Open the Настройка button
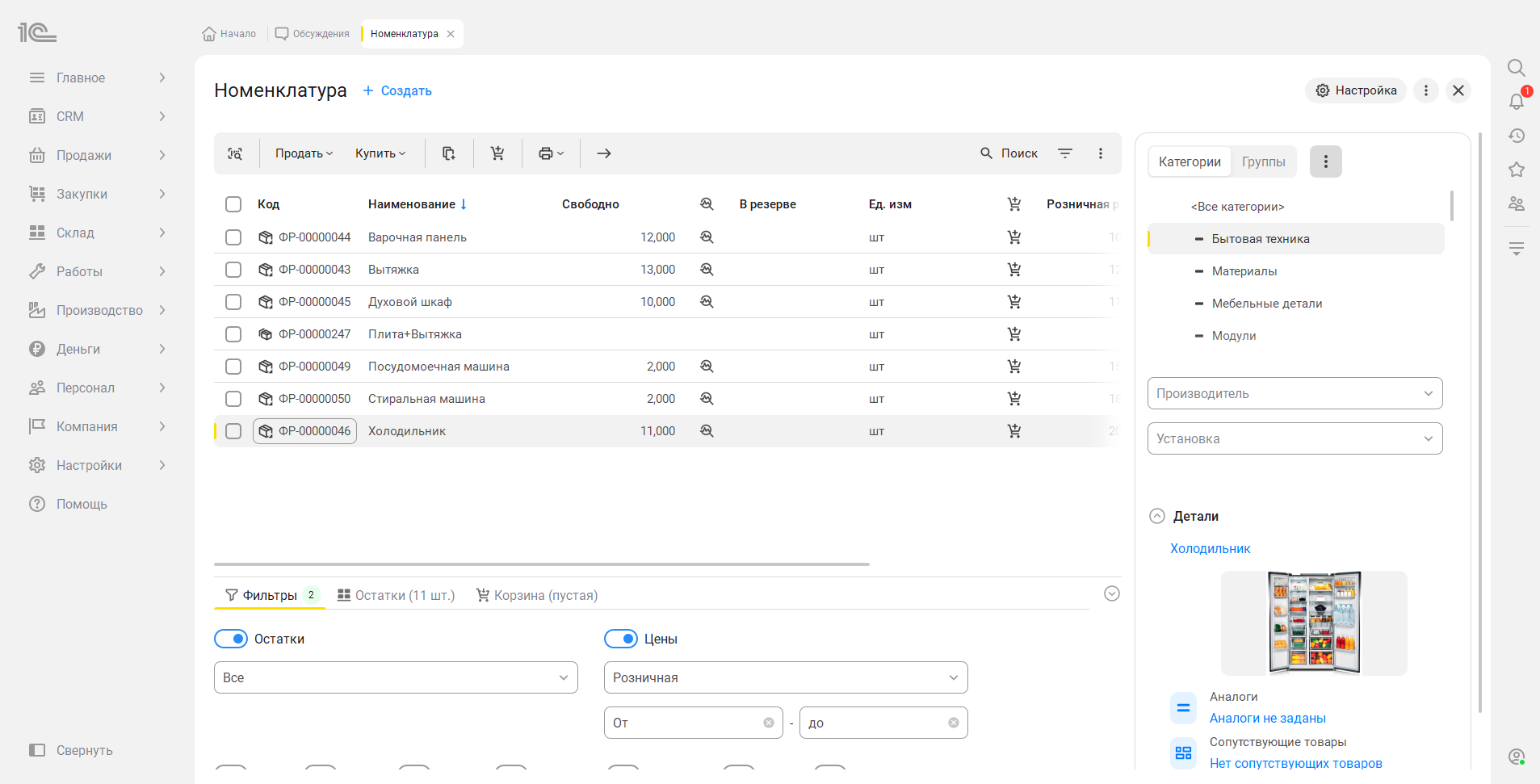This screenshot has width=1540, height=784. [x=1356, y=90]
